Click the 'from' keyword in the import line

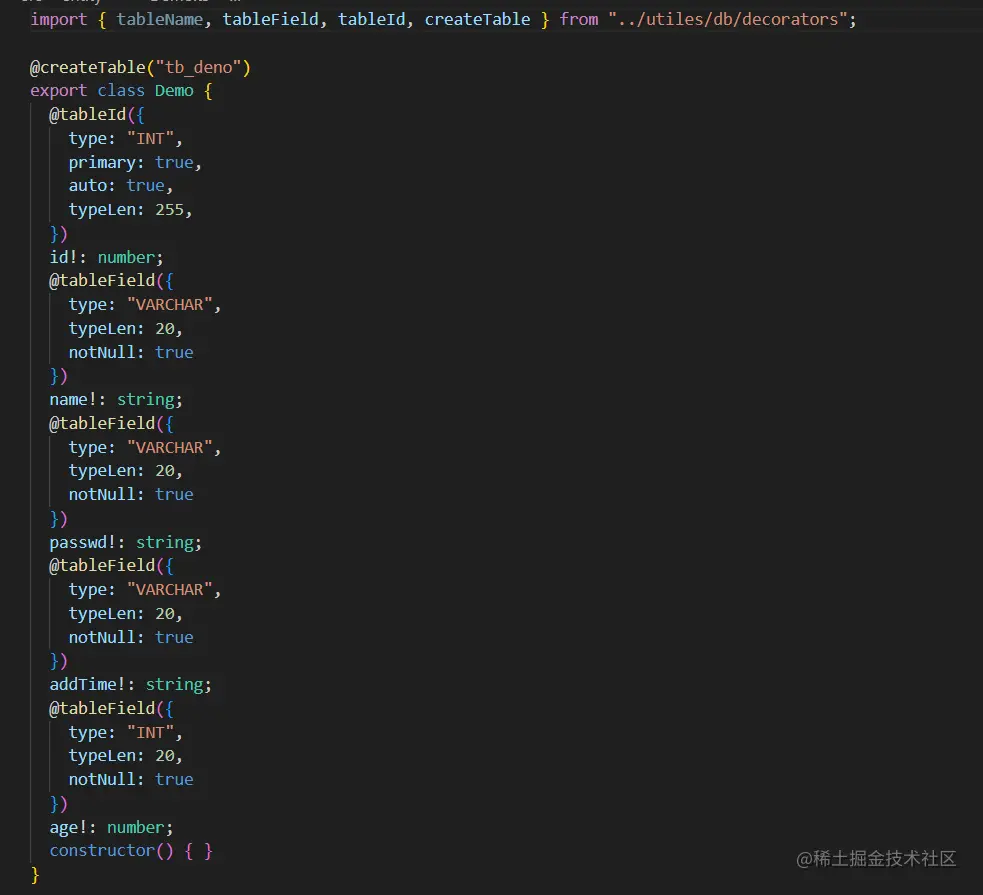pos(579,20)
